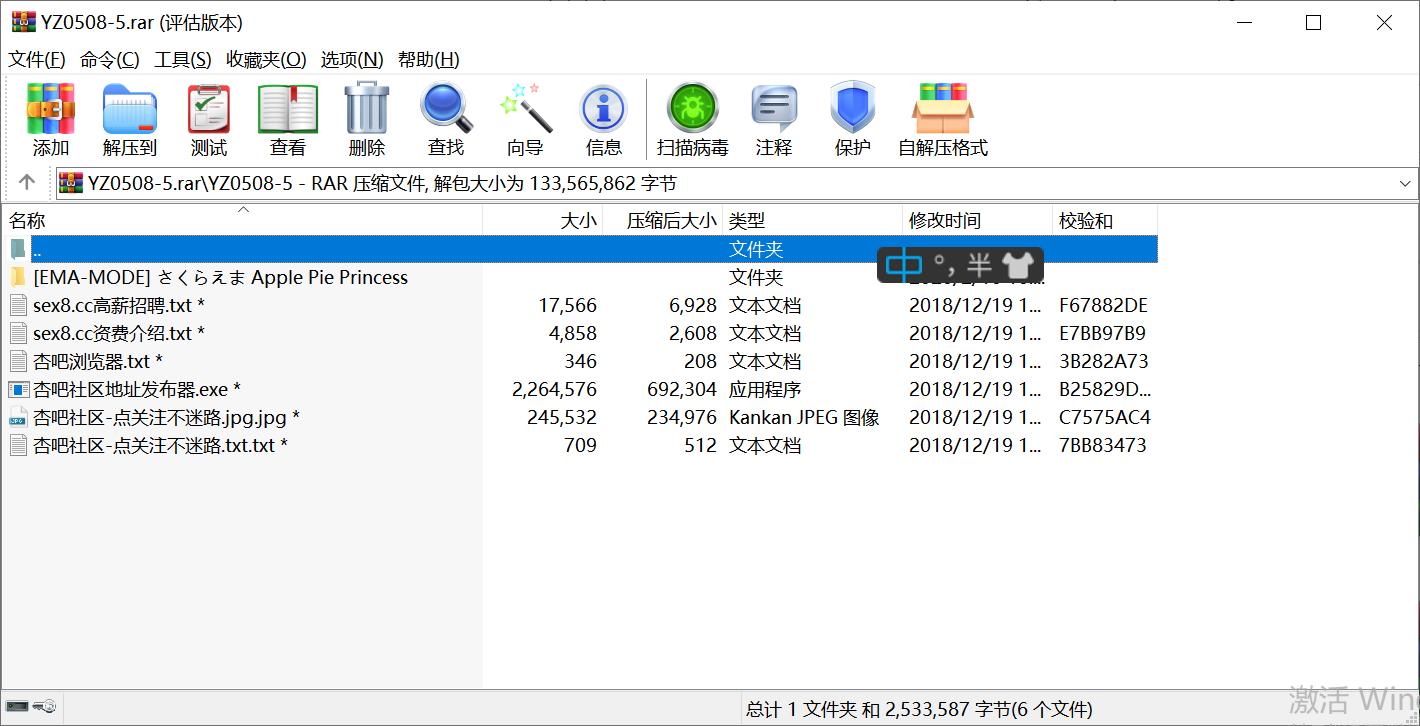Open the 文件(F) menu
1420x726 pixels.
[37, 59]
